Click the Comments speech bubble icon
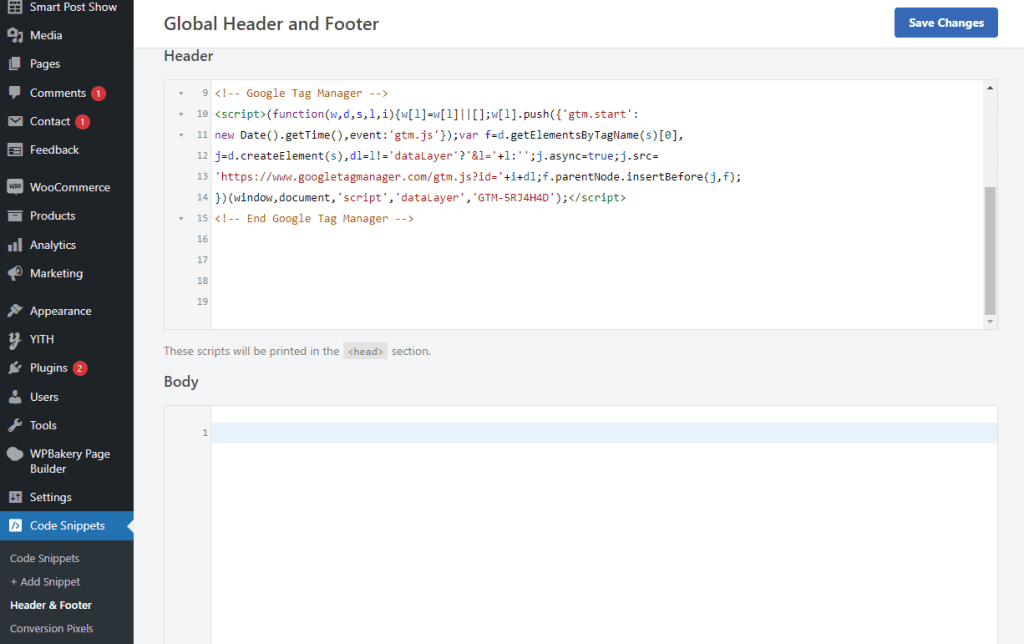The width and height of the screenshot is (1024, 644). click(15, 93)
